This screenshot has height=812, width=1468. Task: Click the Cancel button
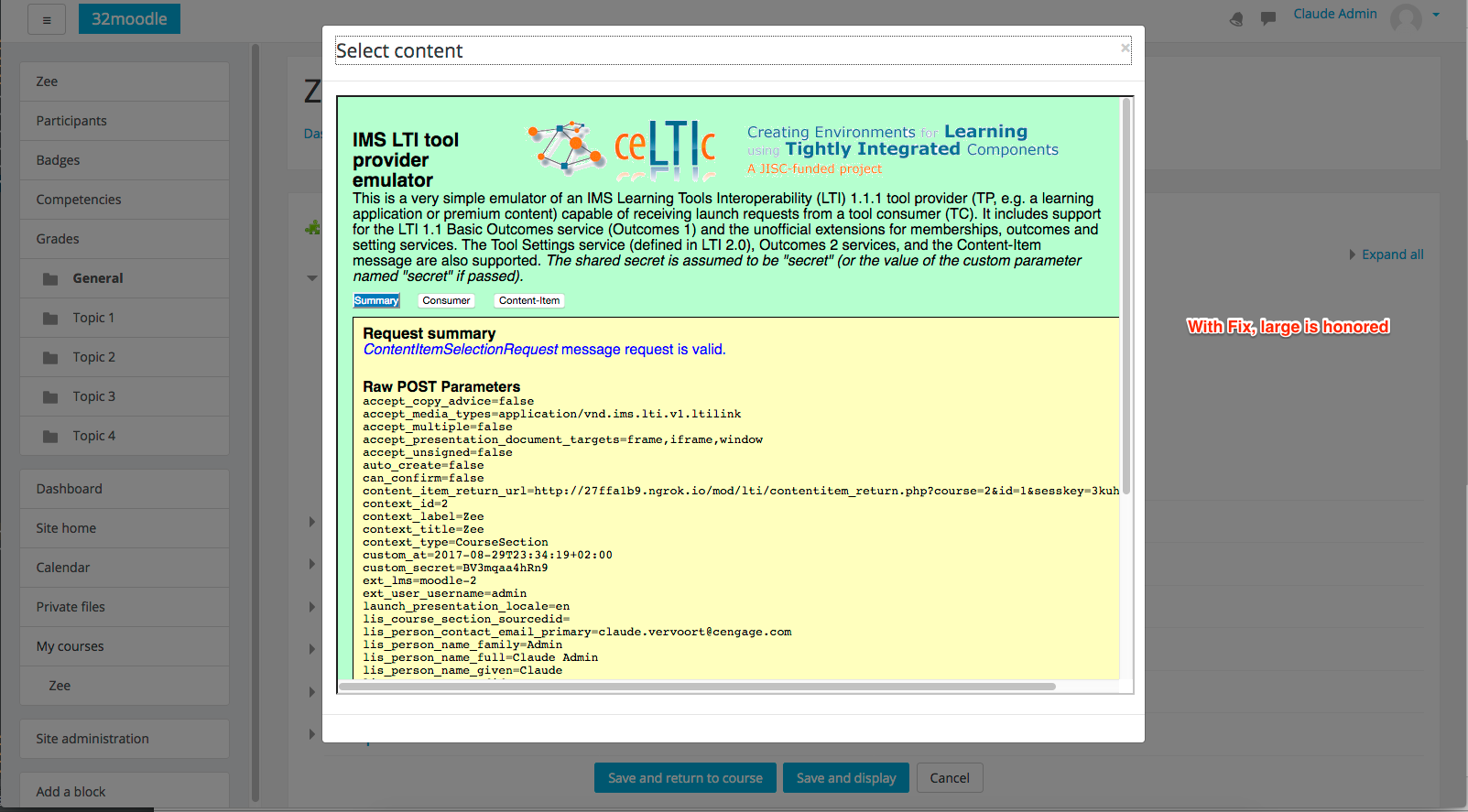click(950, 778)
